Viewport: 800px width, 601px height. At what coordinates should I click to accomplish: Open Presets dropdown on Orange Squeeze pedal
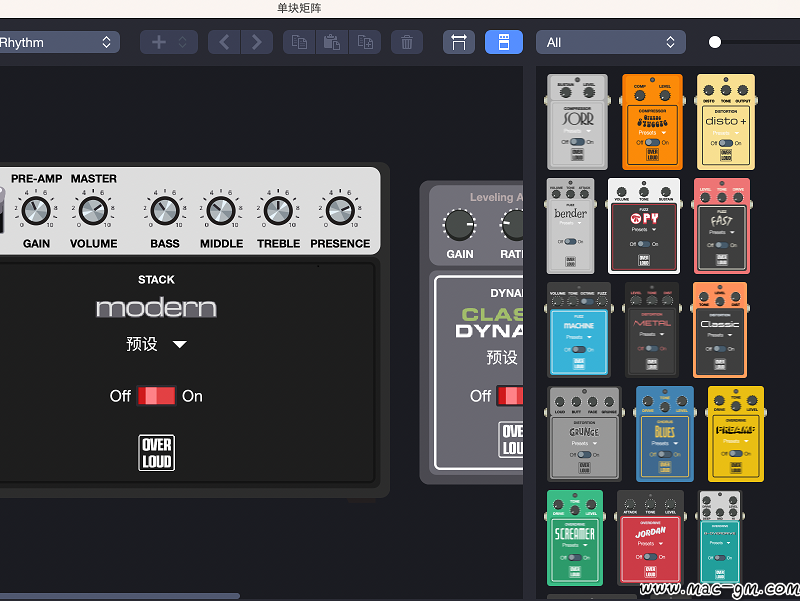coord(652,133)
